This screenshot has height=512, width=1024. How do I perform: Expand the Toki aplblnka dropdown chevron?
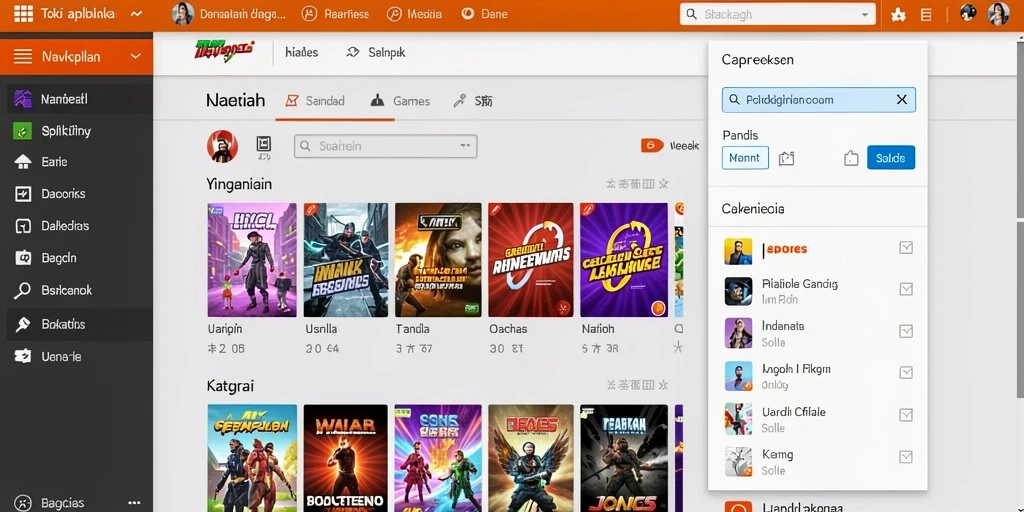pos(136,14)
